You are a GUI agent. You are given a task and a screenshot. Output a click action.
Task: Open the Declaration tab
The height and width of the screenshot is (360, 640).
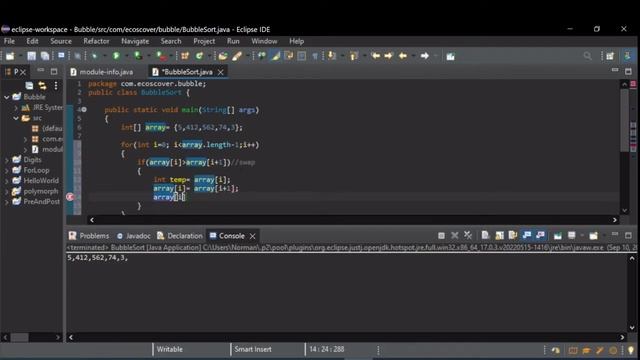[180, 236]
